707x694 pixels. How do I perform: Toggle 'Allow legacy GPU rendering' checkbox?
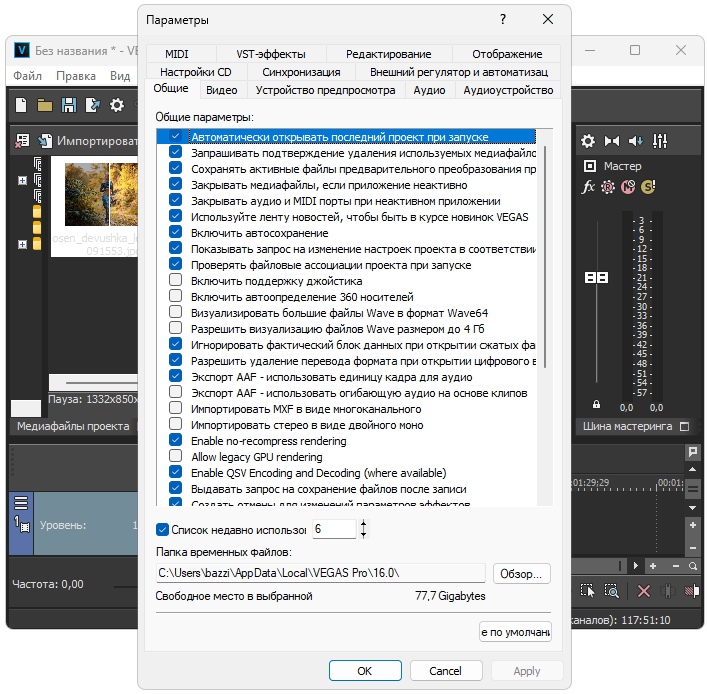click(x=176, y=457)
